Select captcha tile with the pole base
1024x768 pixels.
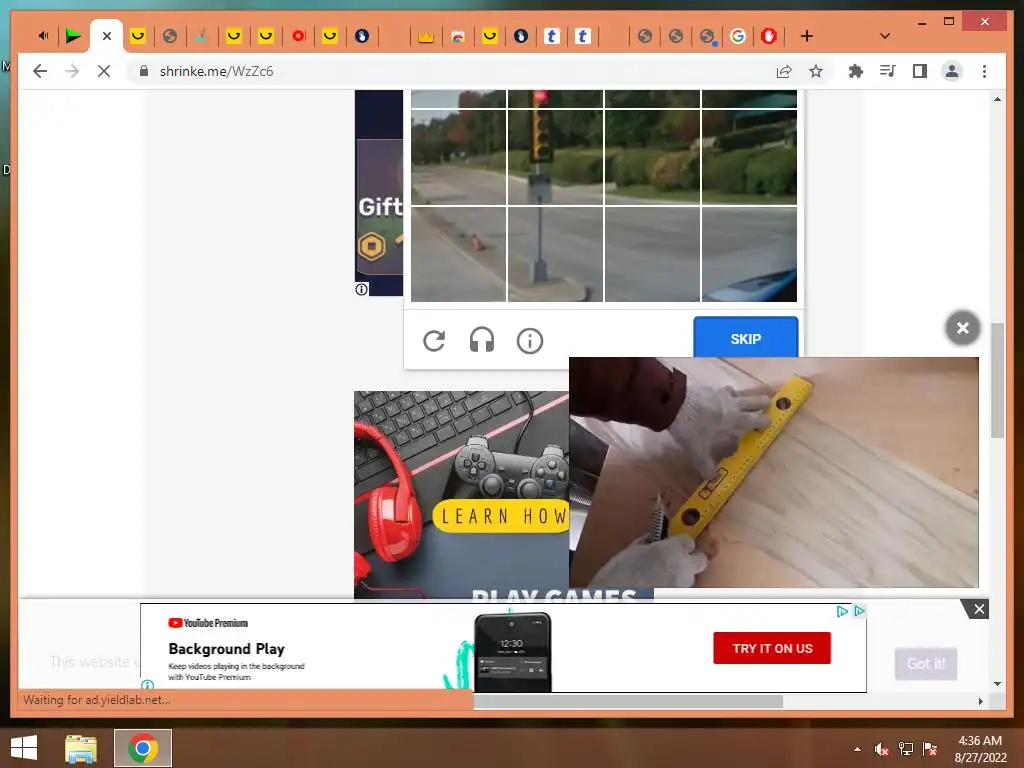coord(555,254)
